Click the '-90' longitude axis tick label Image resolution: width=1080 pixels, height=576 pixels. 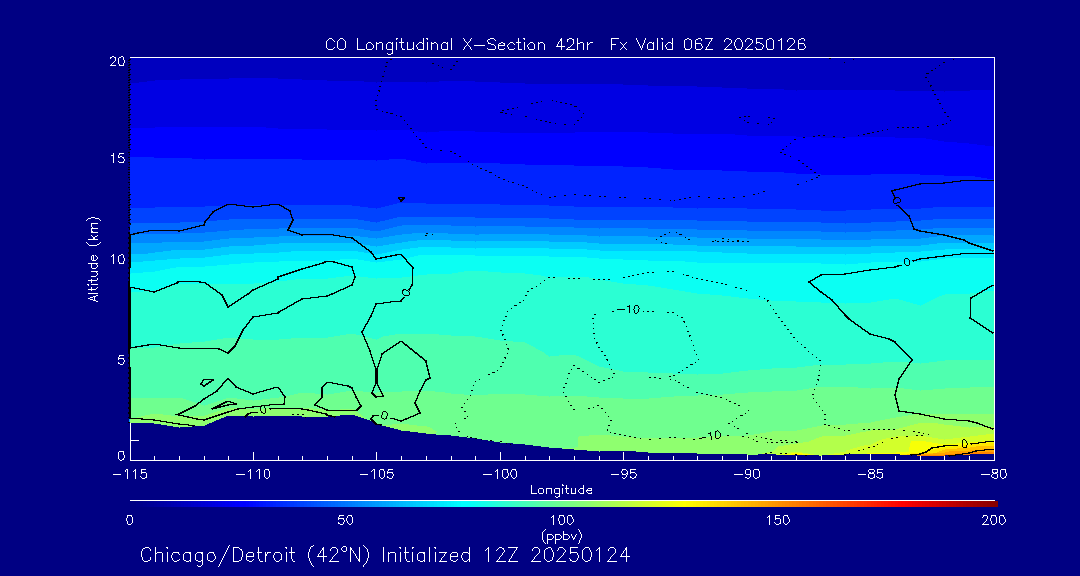click(747, 475)
